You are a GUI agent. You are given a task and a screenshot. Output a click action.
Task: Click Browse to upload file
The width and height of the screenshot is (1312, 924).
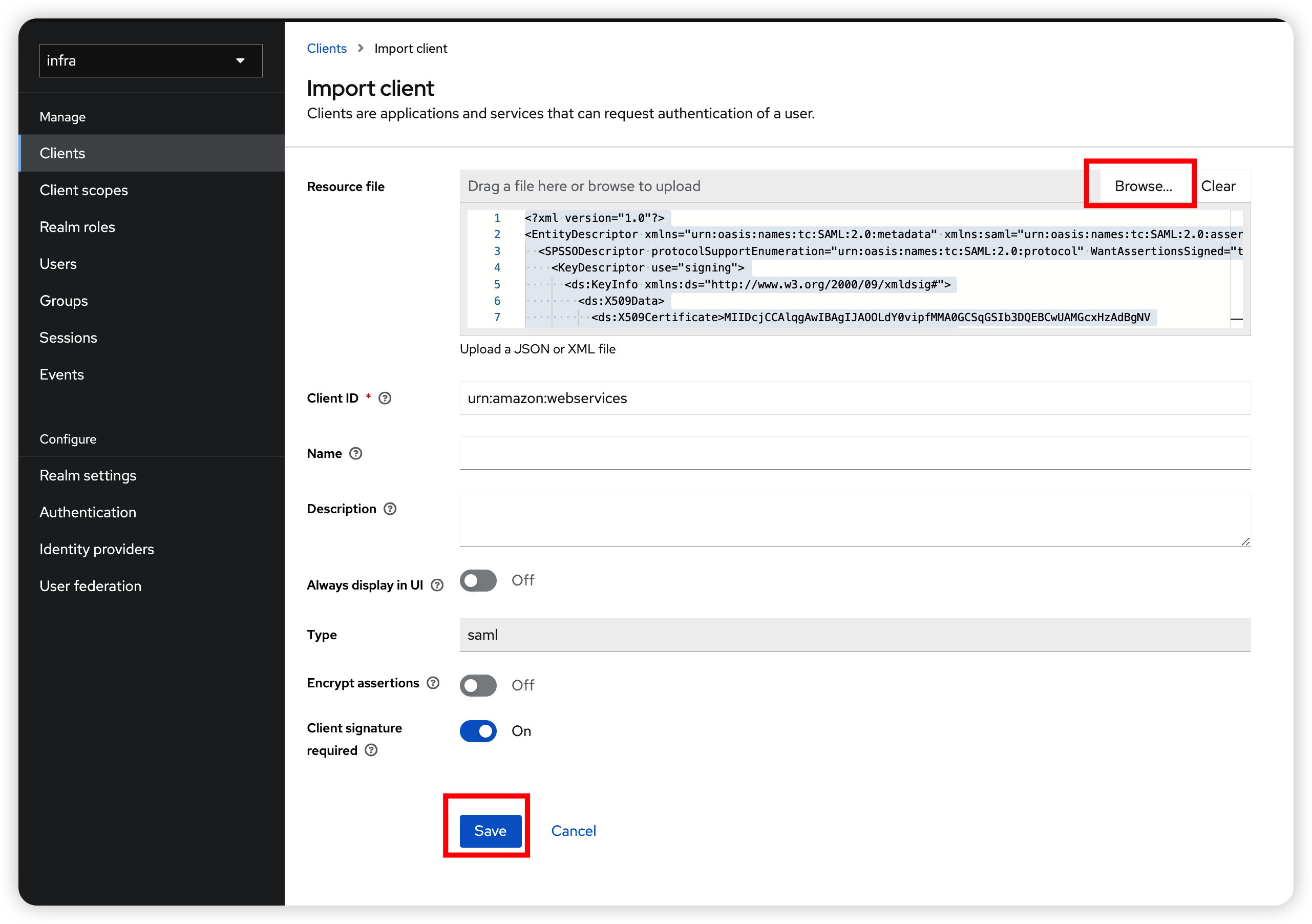(x=1143, y=186)
